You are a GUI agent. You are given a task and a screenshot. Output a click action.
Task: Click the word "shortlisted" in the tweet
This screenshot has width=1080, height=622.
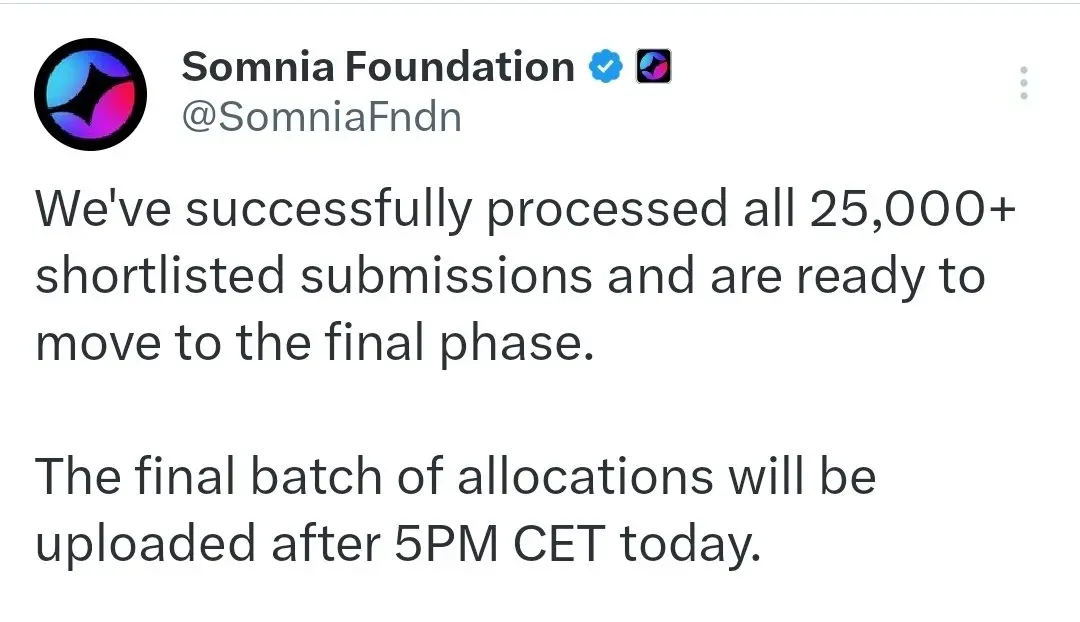160,276
